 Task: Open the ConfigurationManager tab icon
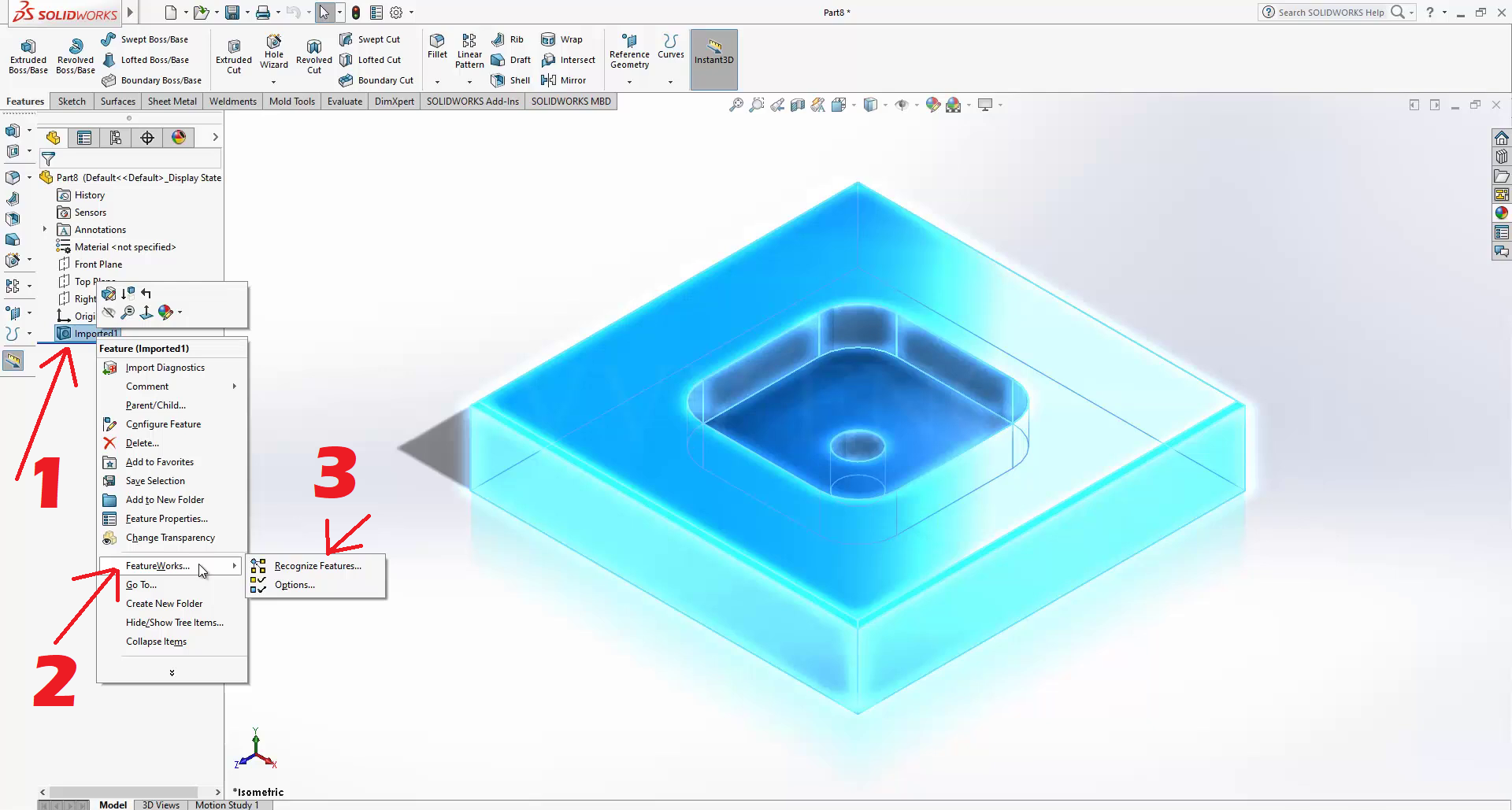tap(116, 138)
